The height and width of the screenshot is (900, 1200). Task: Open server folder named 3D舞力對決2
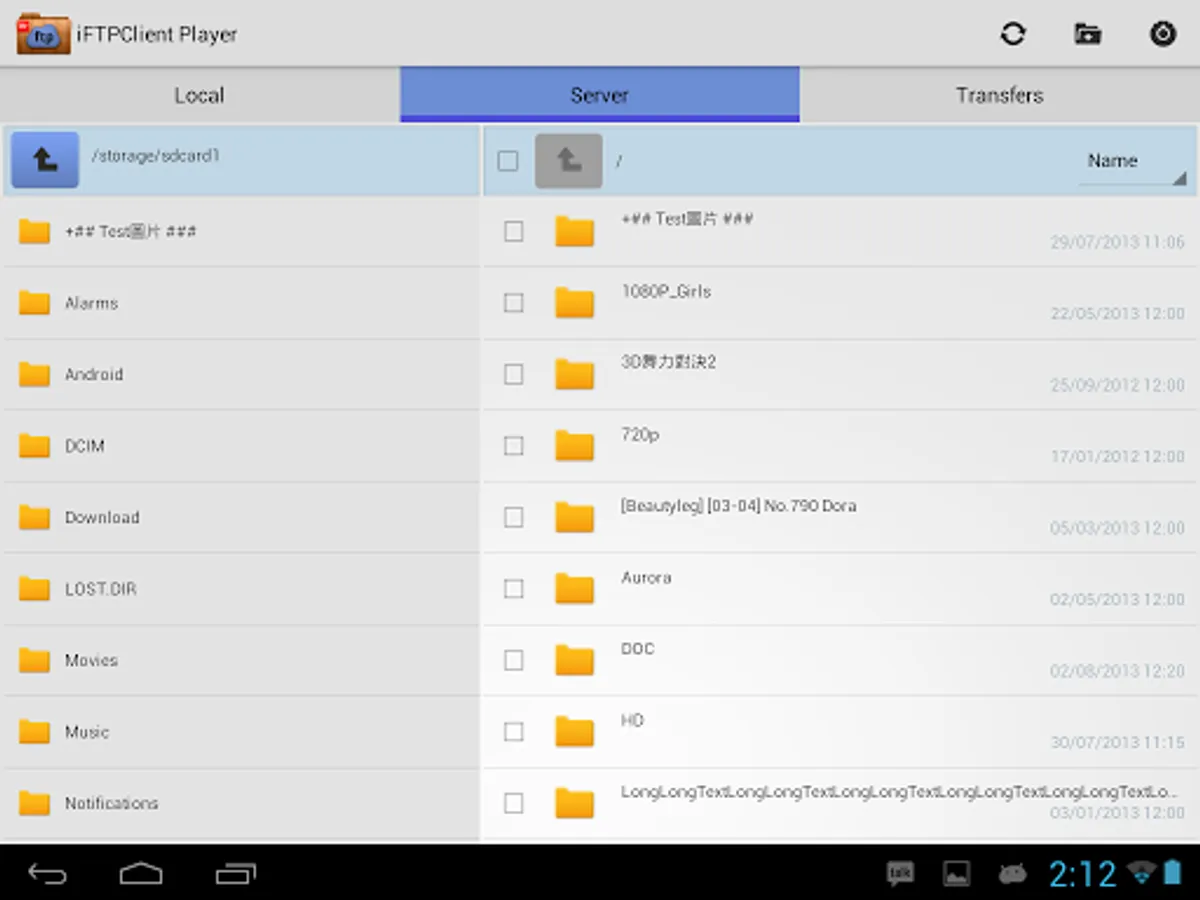[x=669, y=362]
